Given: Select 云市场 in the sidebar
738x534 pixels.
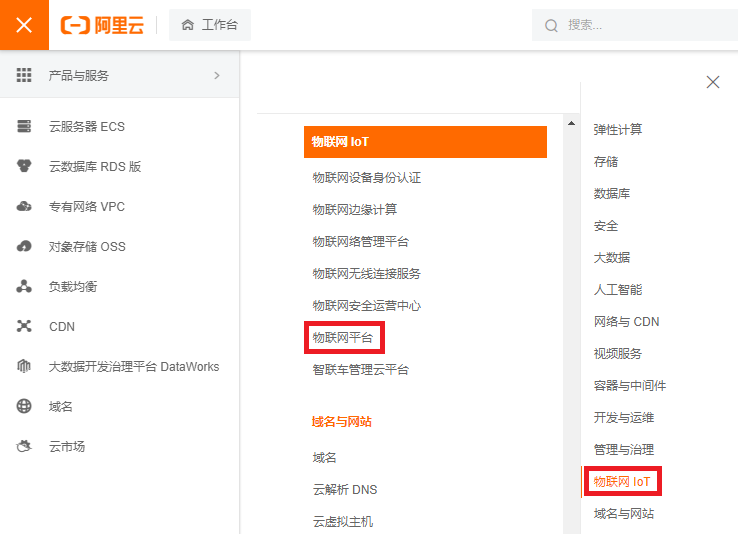Looking at the screenshot, I should pos(67,447).
